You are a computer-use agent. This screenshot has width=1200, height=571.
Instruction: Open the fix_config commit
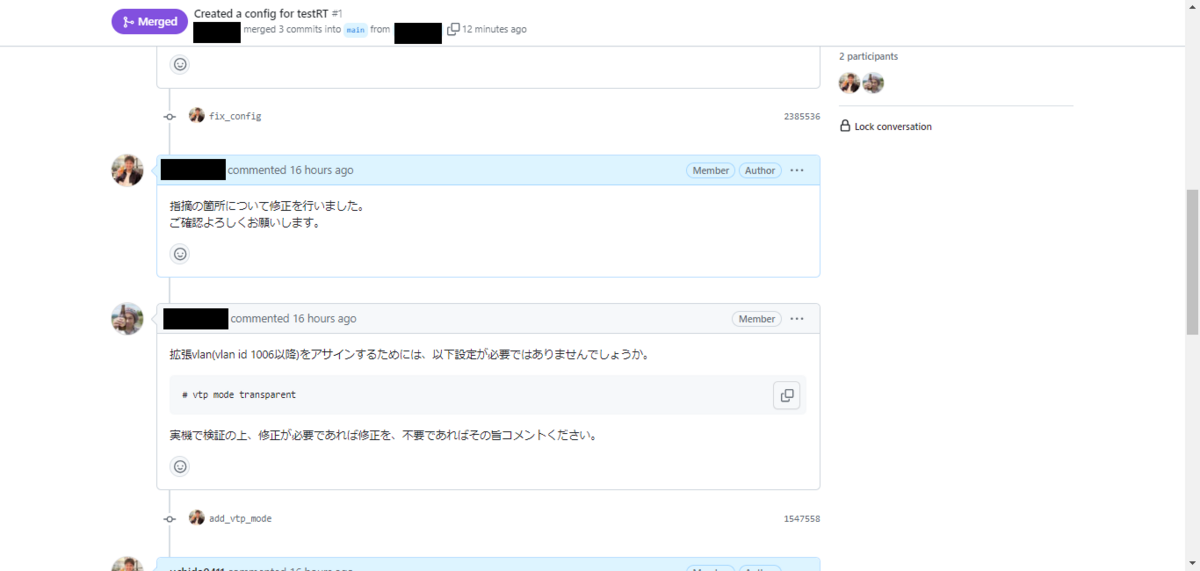point(235,116)
